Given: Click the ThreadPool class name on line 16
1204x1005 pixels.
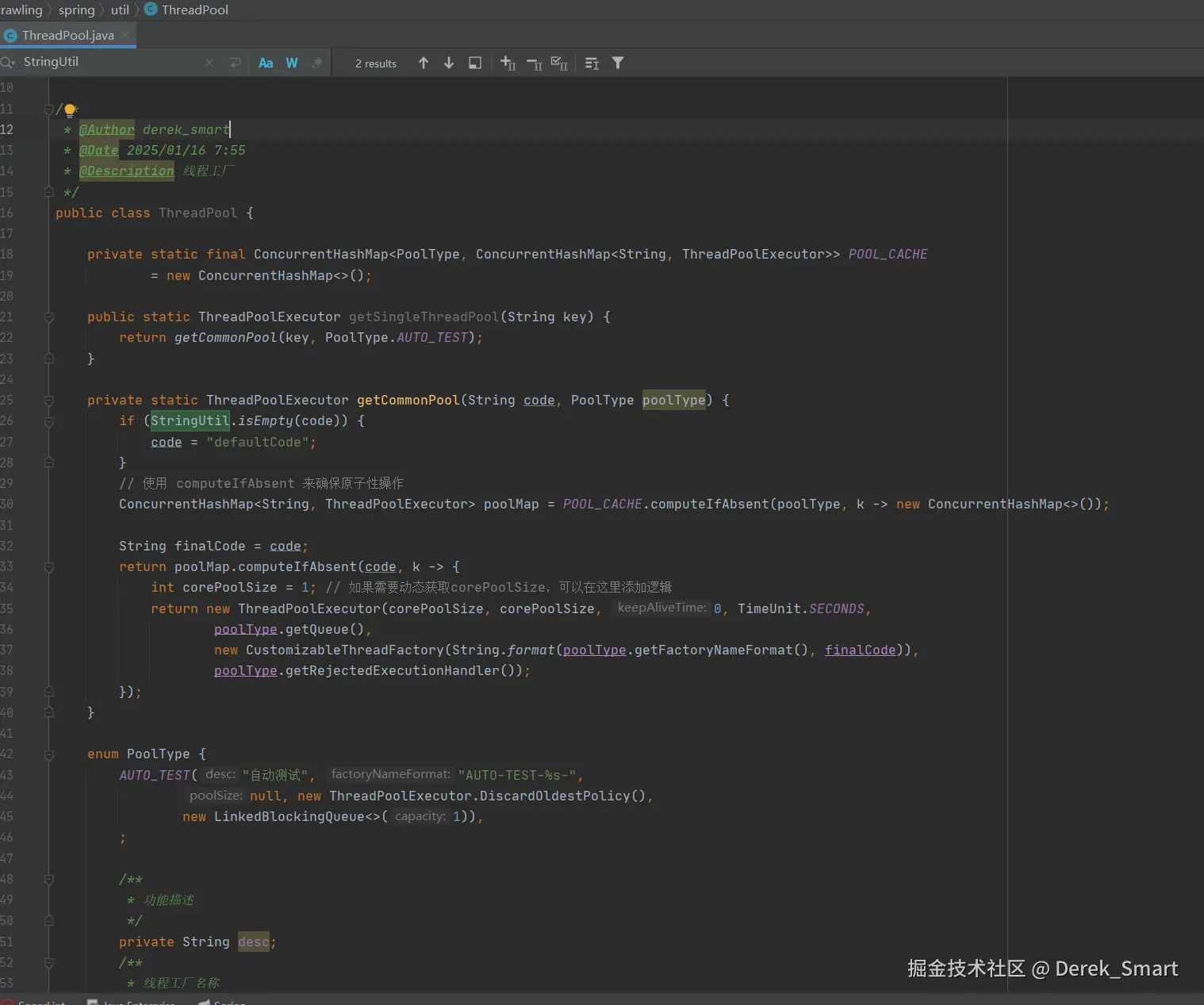Looking at the screenshot, I should [198, 213].
